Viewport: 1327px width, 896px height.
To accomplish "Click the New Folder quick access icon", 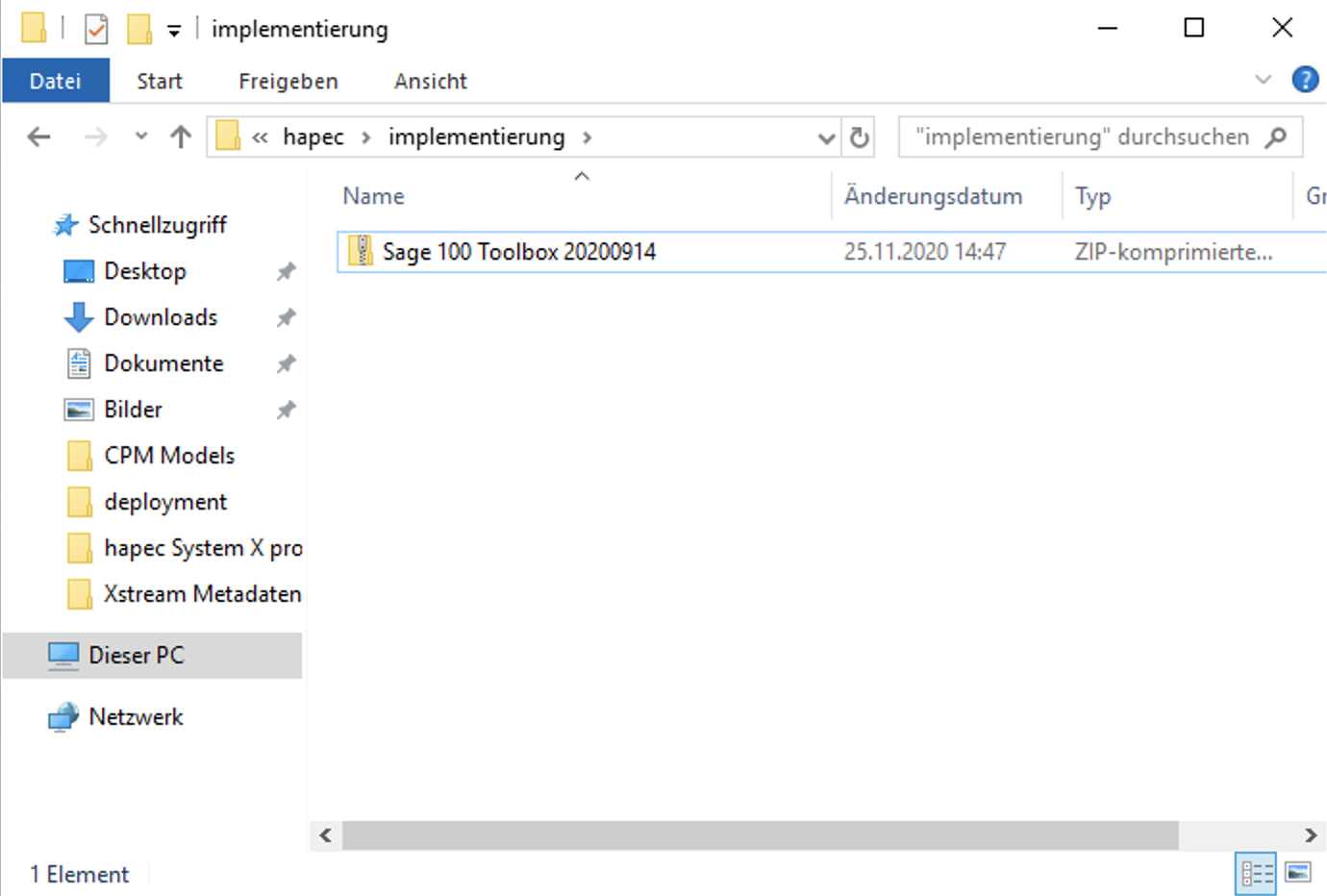I will 139,29.
